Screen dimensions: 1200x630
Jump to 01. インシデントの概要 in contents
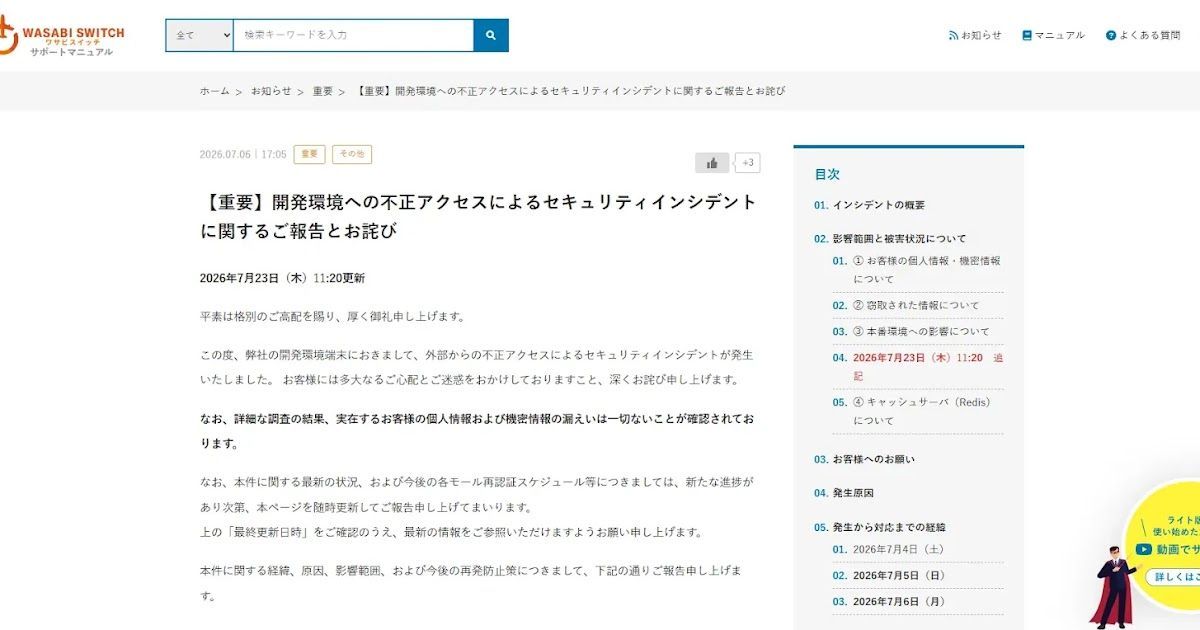(869, 205)
